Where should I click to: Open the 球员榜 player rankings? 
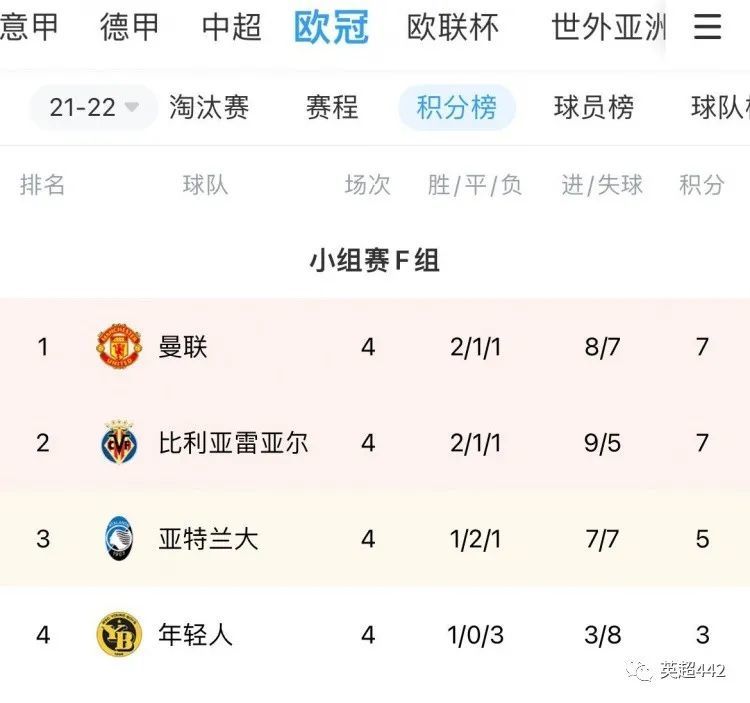click(x=594, y=107)
